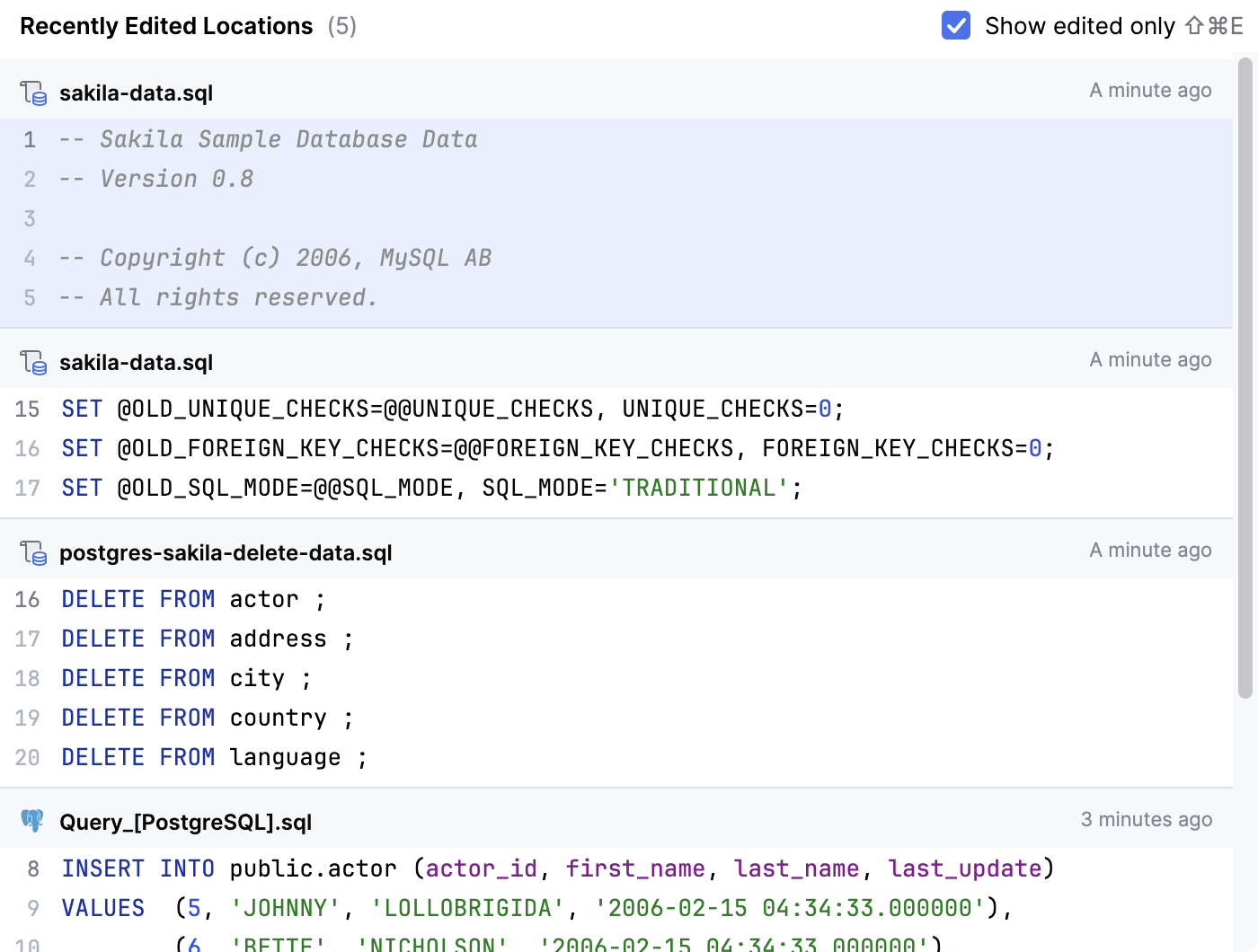This screenshot has height=952, width=1258.
Task: Click the Recently Edited Locations title
Action: (x=166, y=26)
